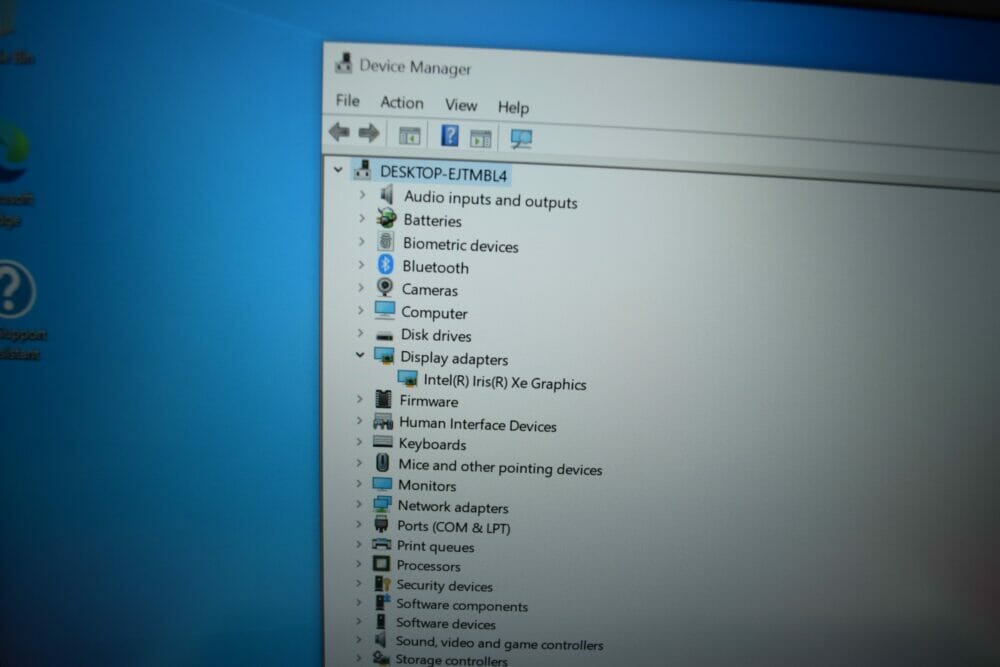Expand Audio inputs and outputs category
This screenshot has width=1000, height=667.
362,194
